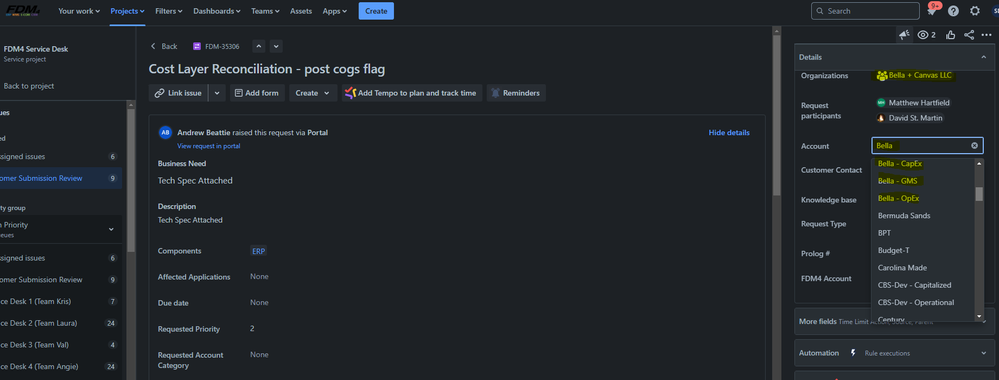Click the thumbs up vote icon
Image resolution: width=999 pixels, height=380 pixels.
pyautogui.click(x=951, y=35)
